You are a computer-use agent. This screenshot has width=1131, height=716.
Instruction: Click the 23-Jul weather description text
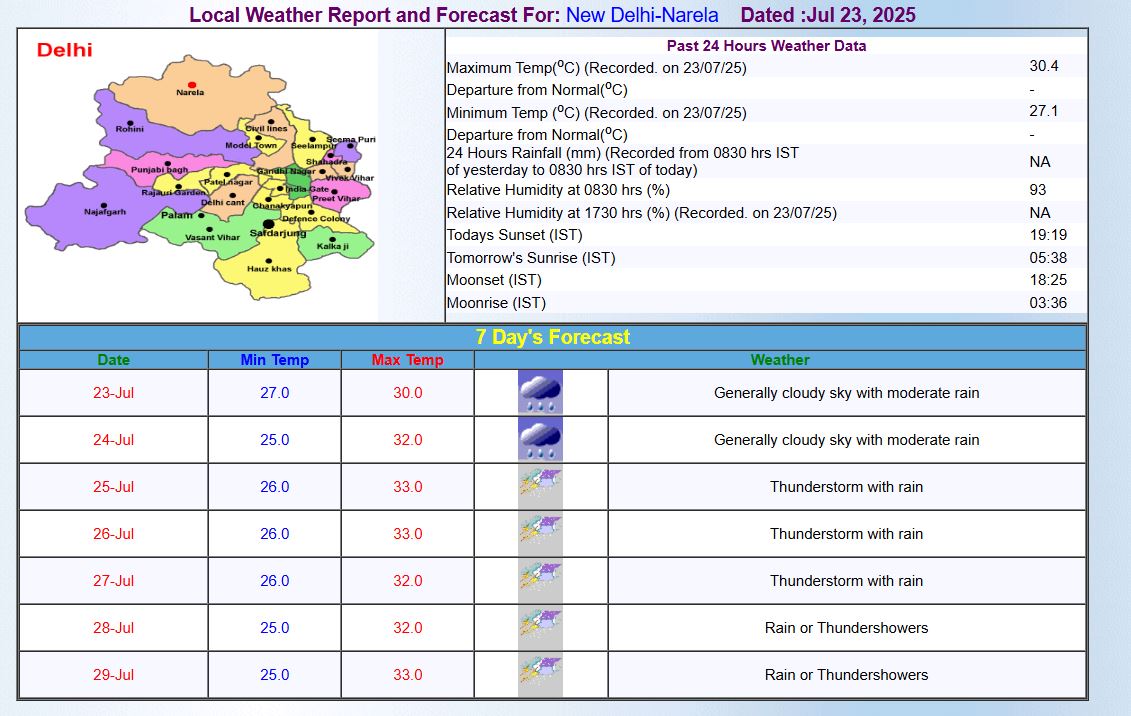click(x=847, y=393)
